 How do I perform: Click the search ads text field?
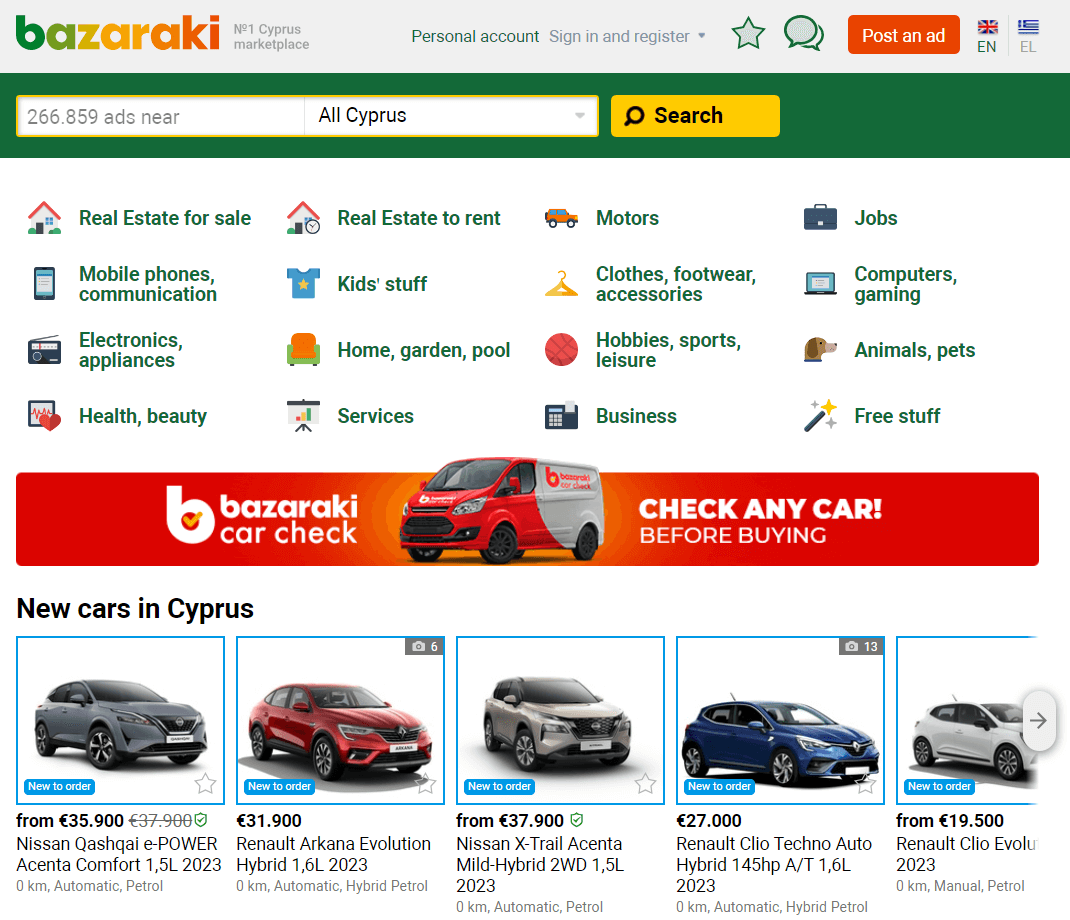[161, 116]
